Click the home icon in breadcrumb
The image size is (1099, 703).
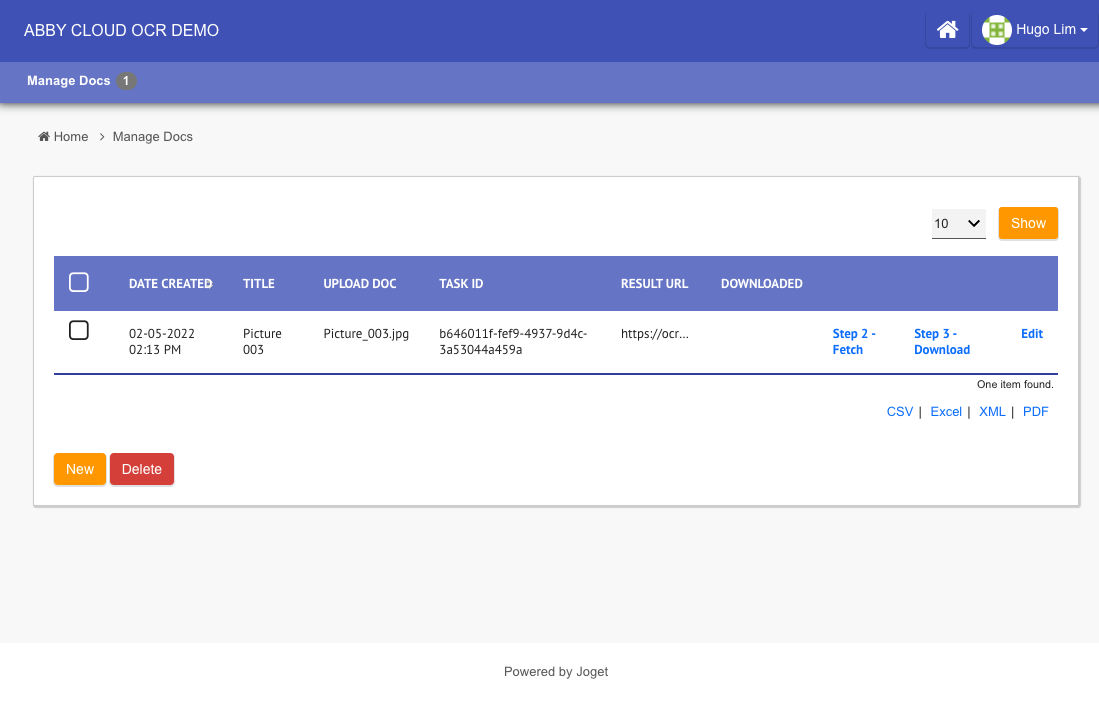[x=44, y=137]
